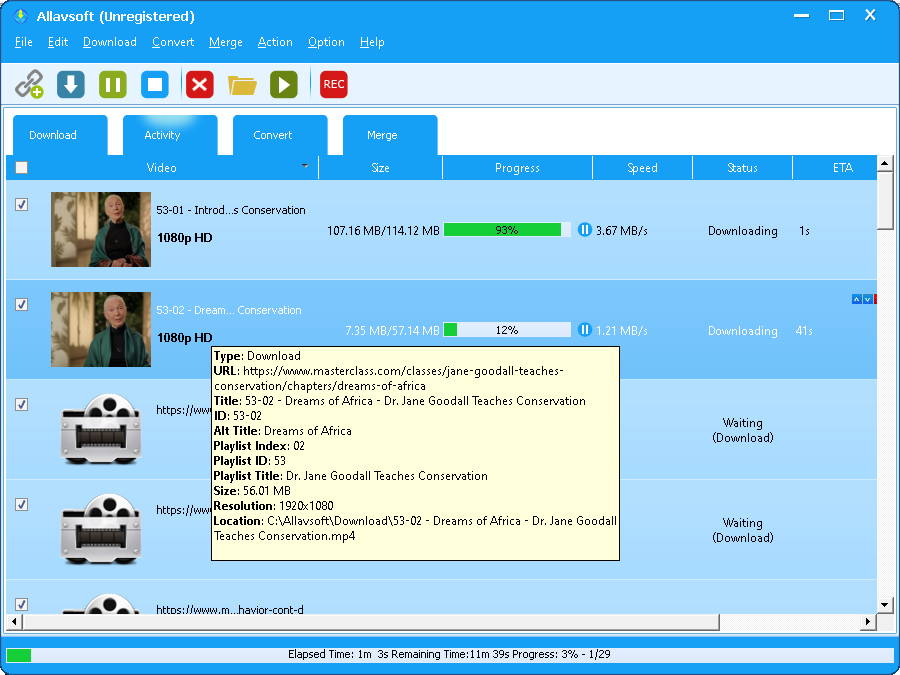Switch to the Download tab
This screenshot has width=900, height=675.
click(x=60, y=135)
